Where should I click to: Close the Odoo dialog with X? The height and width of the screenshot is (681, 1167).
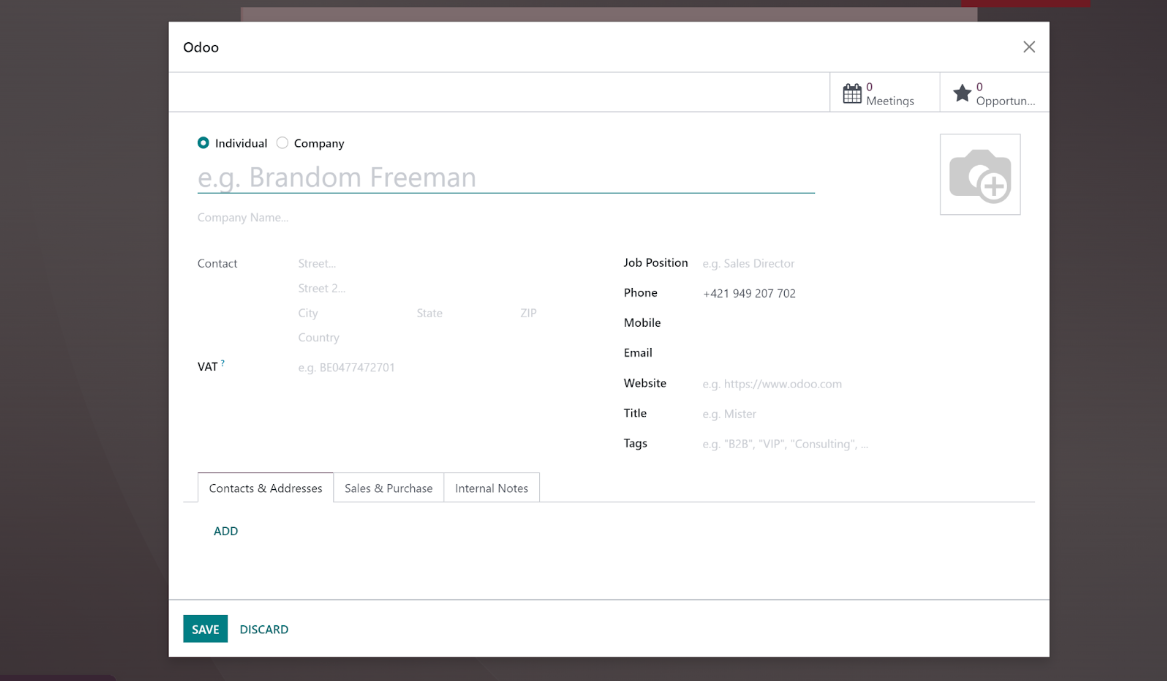[1028, 47]
